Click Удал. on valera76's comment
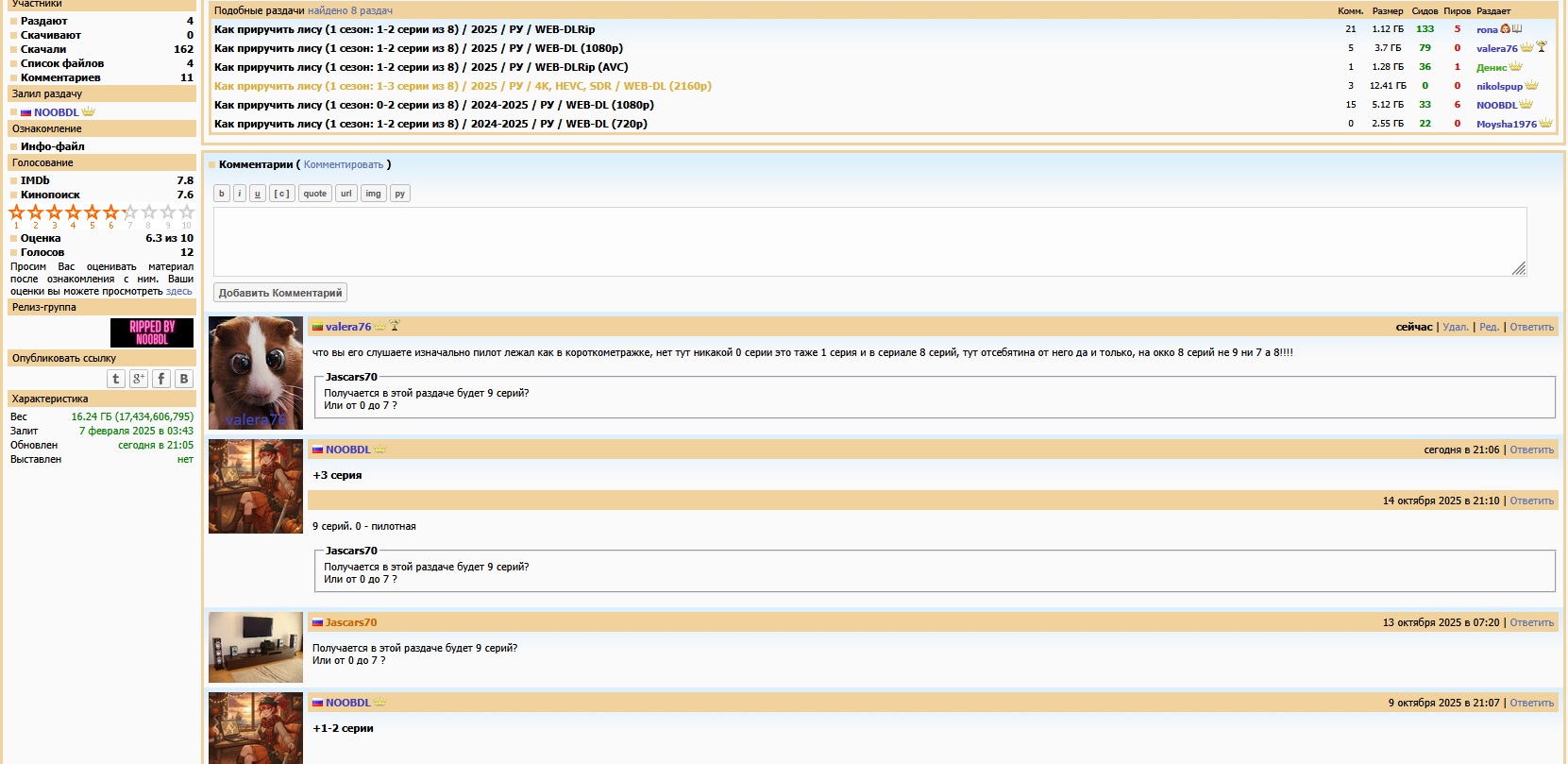 coord(1455,328)
